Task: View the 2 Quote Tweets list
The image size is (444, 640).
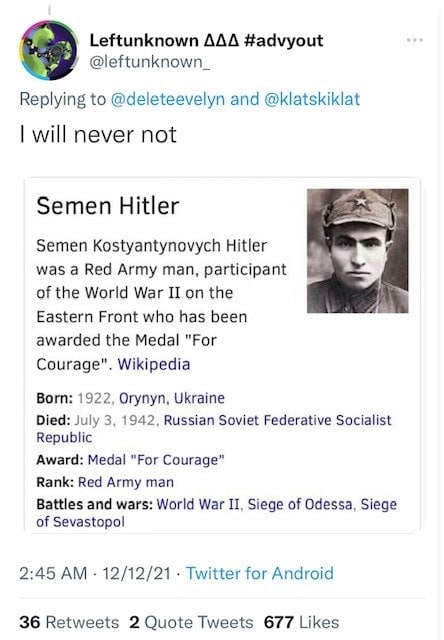Action: point(191,622)
